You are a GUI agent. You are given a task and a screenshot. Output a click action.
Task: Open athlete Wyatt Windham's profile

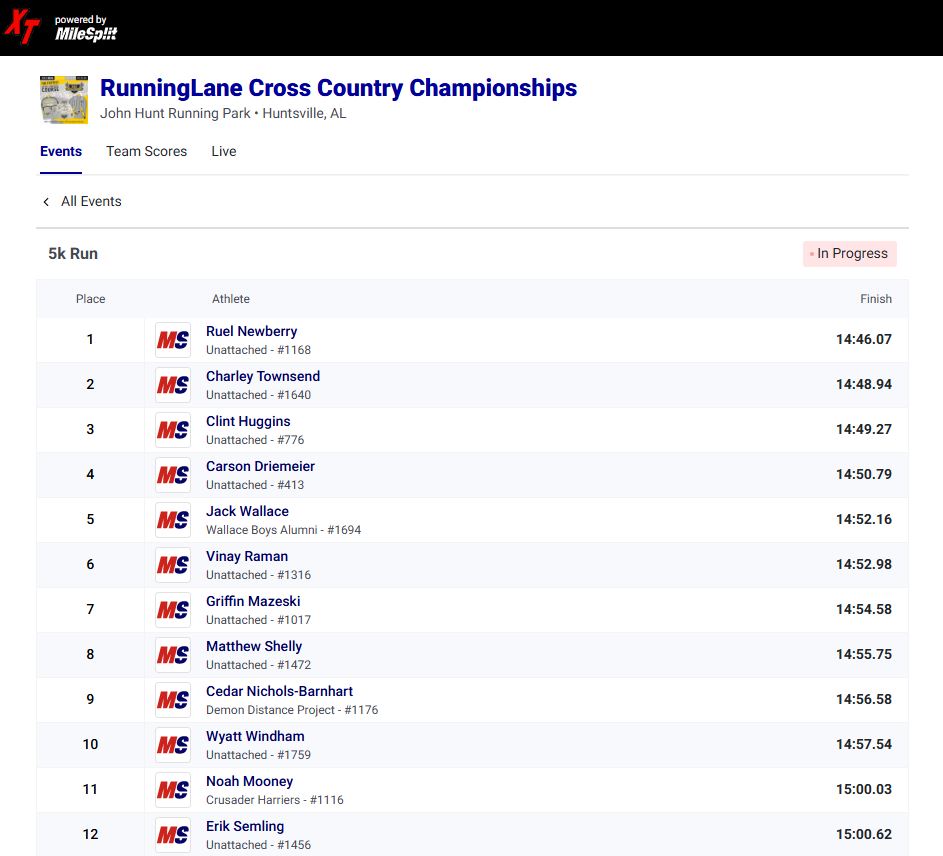pos(255,736)
